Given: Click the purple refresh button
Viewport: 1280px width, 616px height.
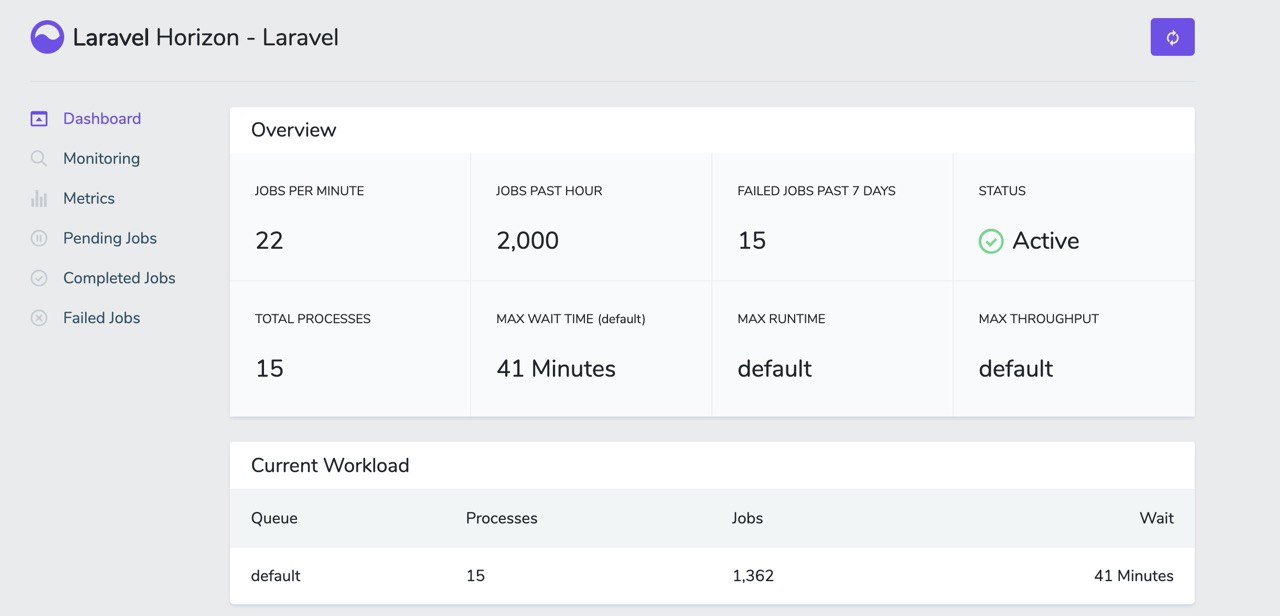Looking at the screenshot, I should point(1172,37).
